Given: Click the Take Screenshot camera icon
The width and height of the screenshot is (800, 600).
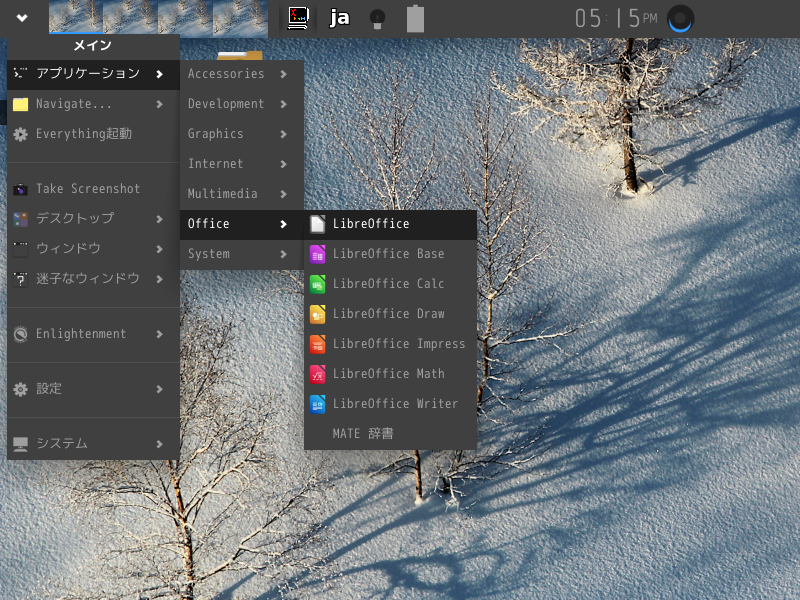Looking at the screenshot, I should click(20, 189).
